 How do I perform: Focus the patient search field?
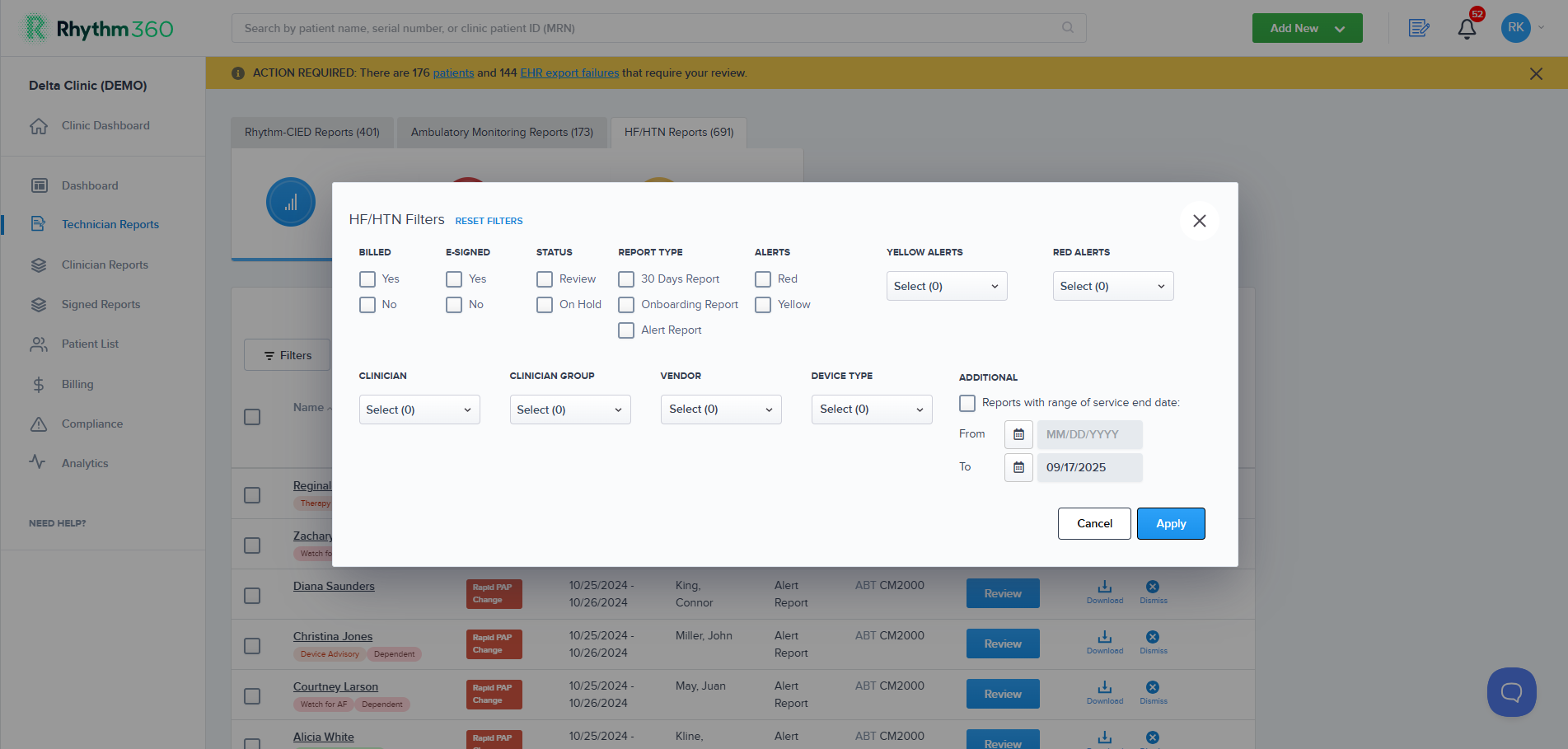tap(659, 28)
